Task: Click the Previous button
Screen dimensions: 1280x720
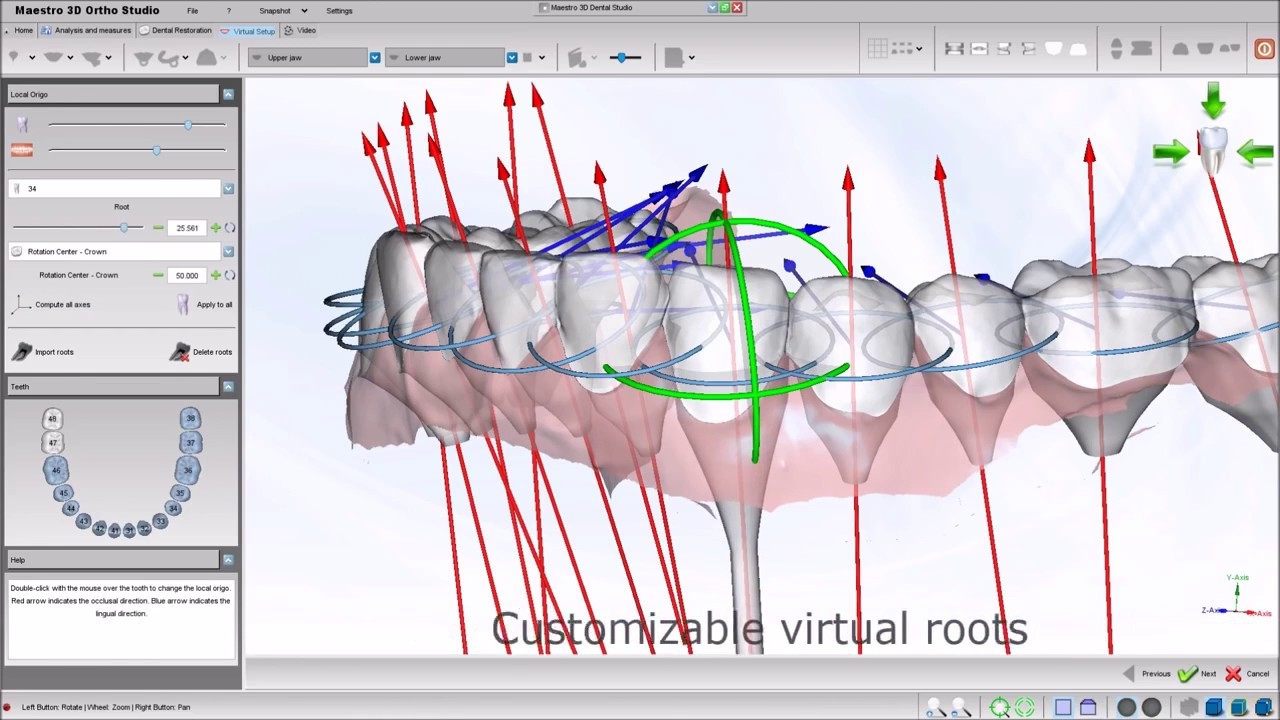Action: (x=1146, y=674)
